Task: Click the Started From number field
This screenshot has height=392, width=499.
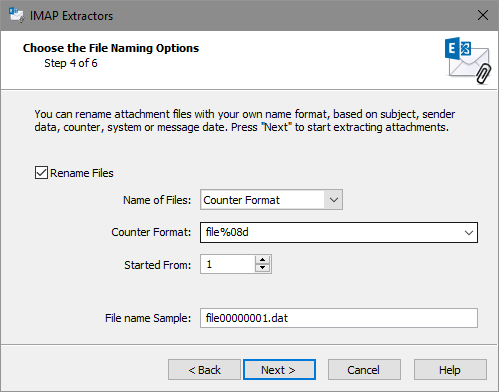Action: point(228,264)
